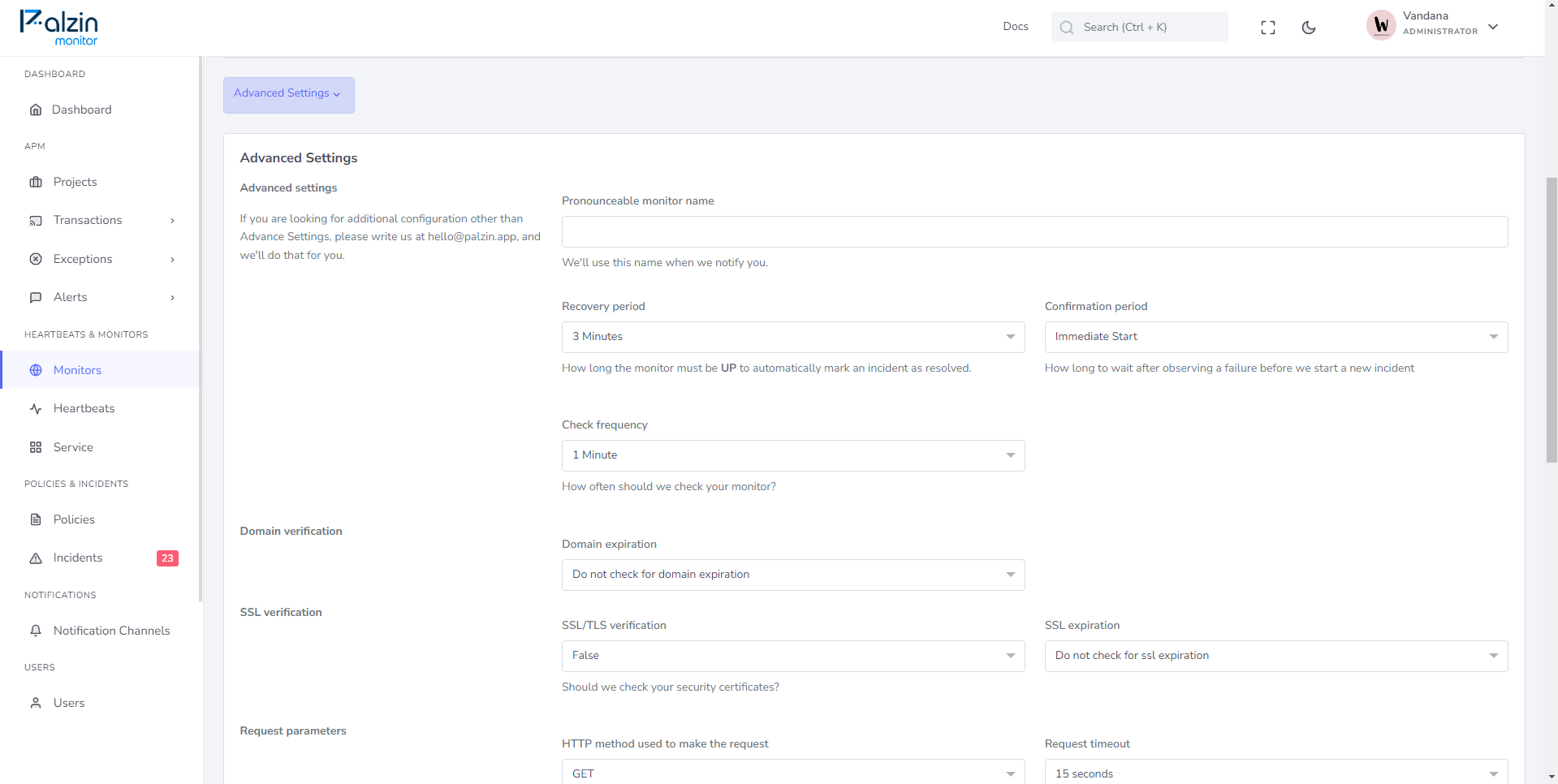Click the Dashboard home icon
Screen dimensions: 1558x784
click(x=36, y=110)
